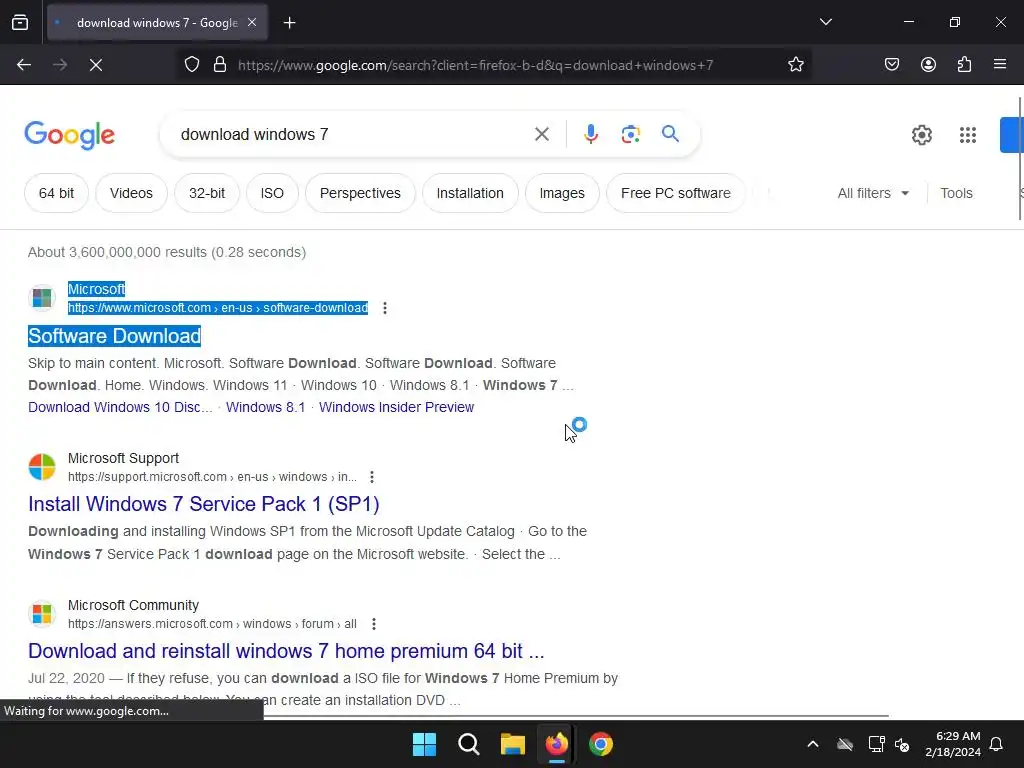Start voice search with microphone
1024x768 pixels.
[x=590, y=135]
